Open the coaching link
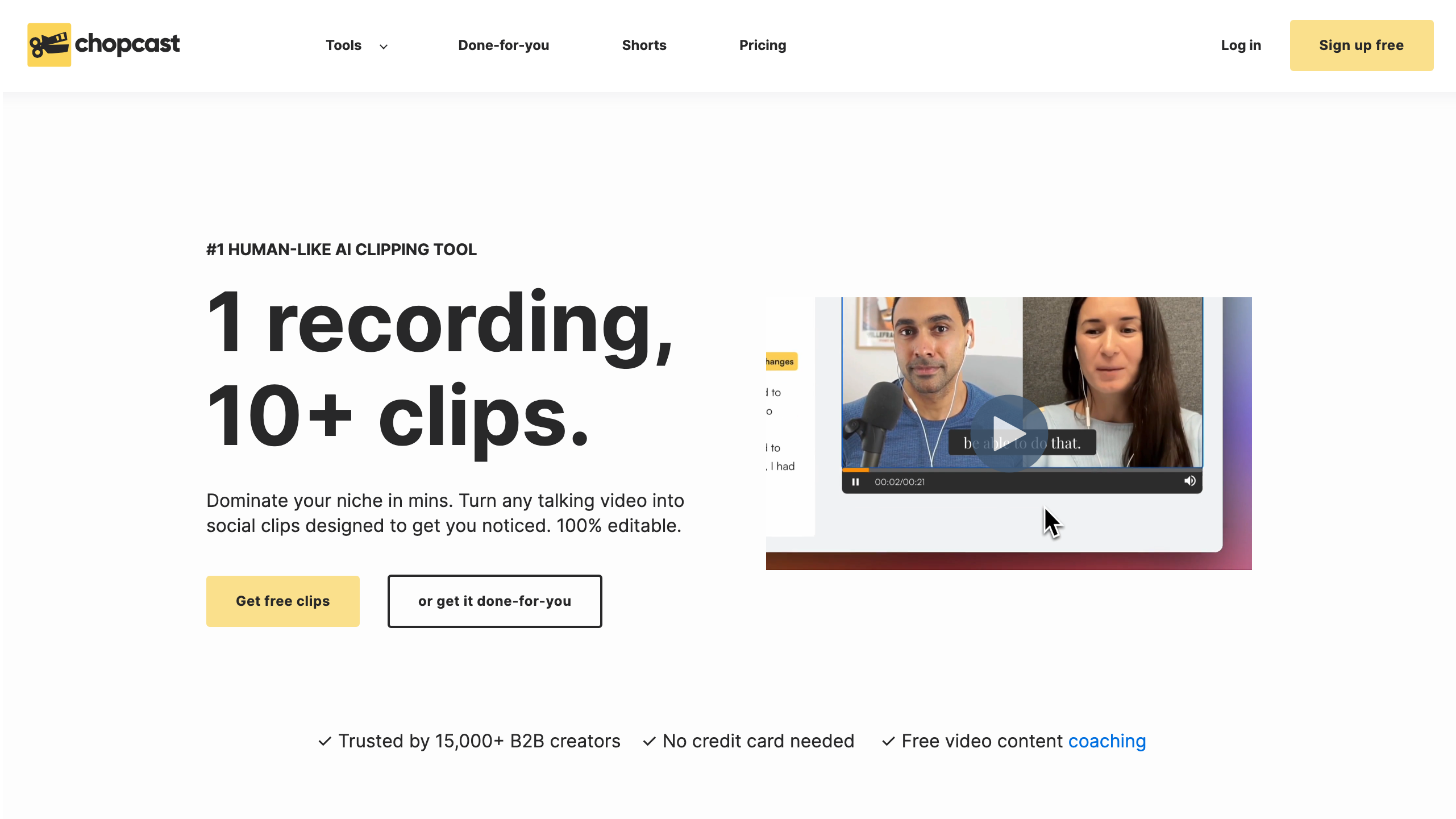Screen dimensions: 1456x819 pyautogui.click(x=1107, y=741)
